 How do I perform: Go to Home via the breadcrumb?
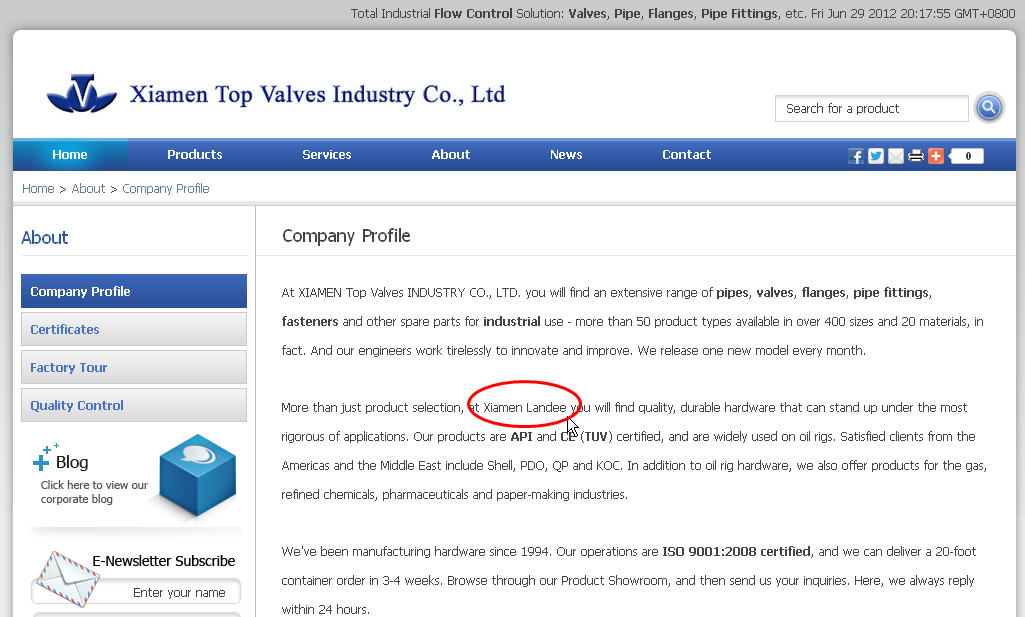38,189
